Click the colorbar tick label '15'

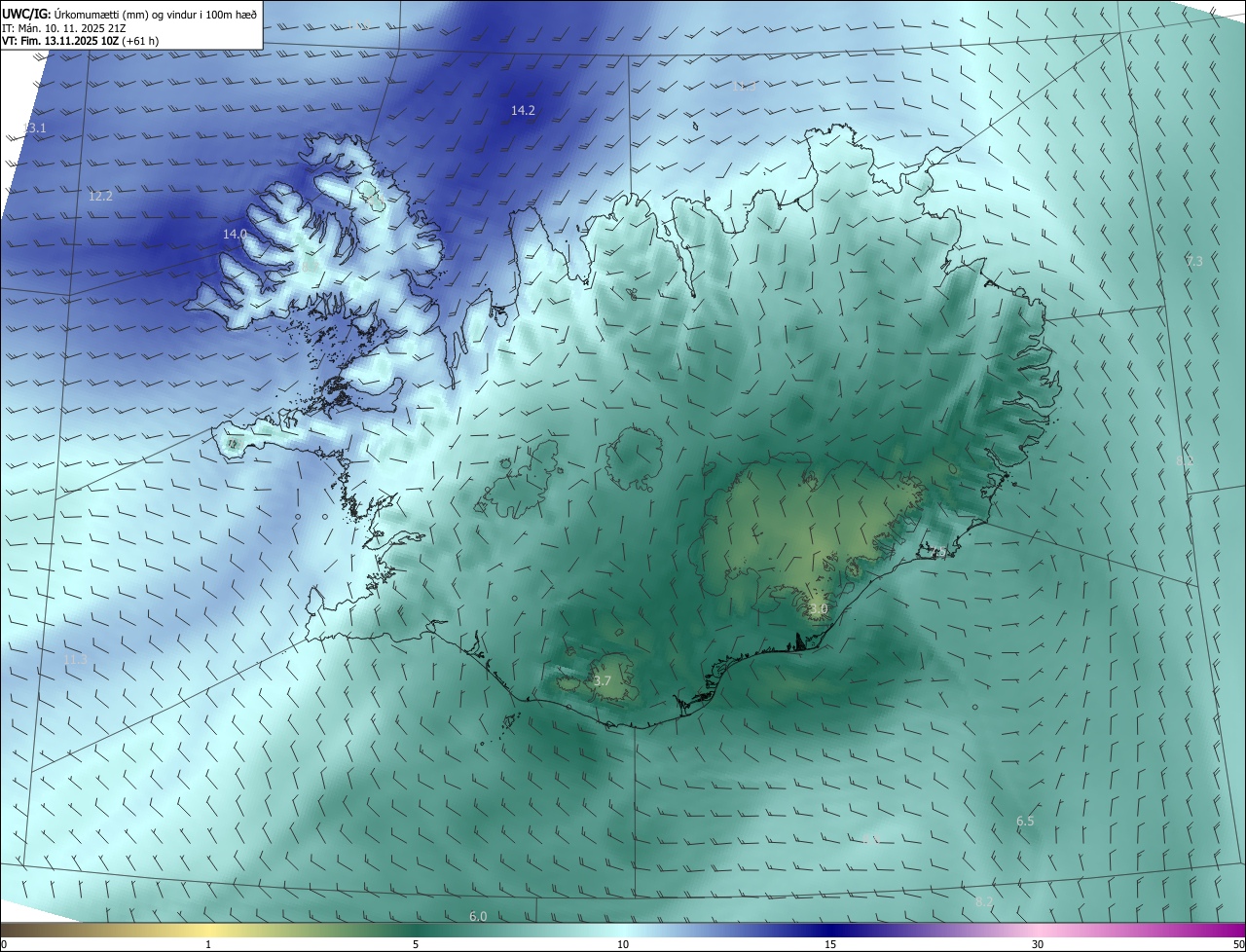[830, 944]
